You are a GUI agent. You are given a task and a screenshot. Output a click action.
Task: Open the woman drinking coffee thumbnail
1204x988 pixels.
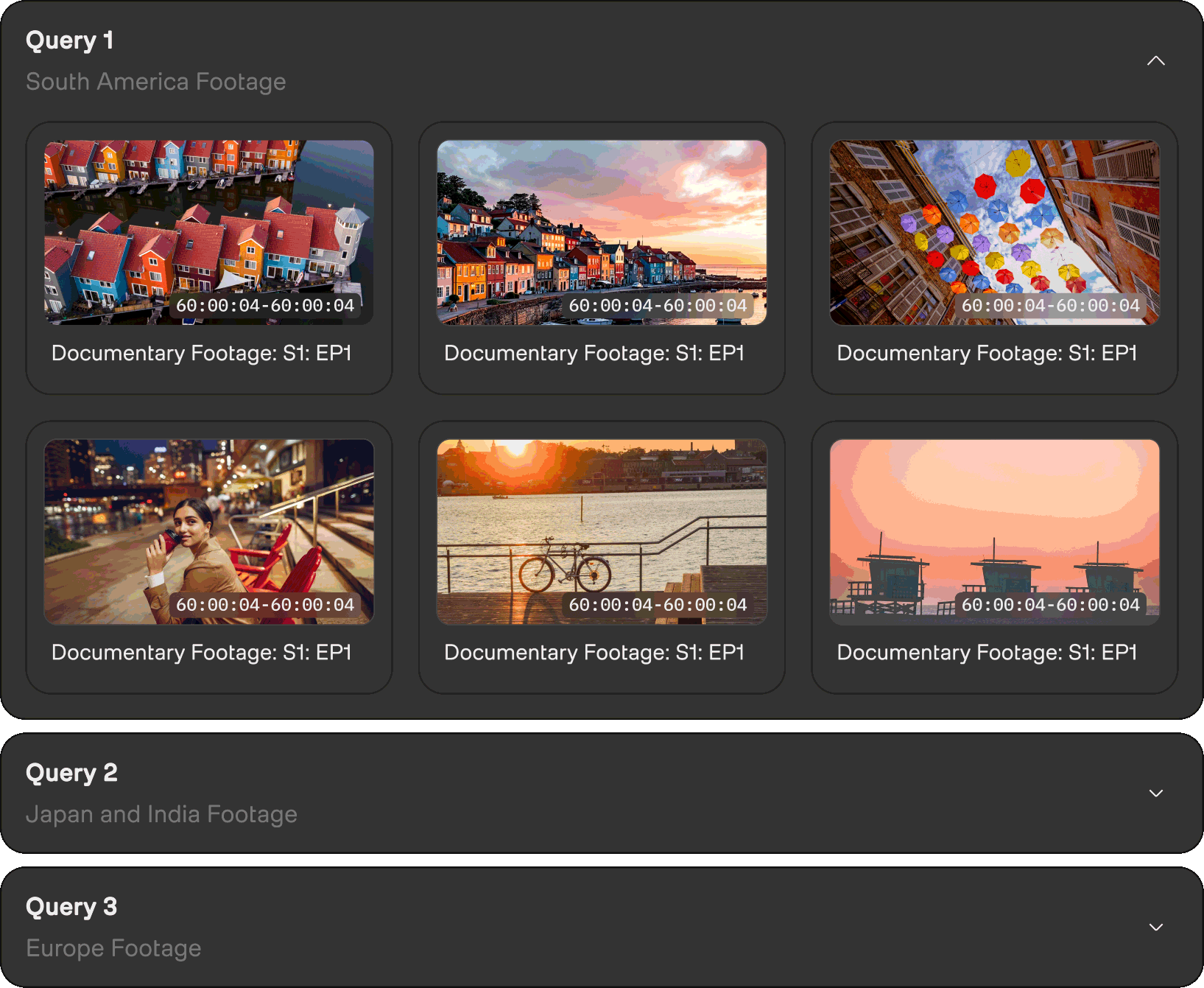coord(209,532)
